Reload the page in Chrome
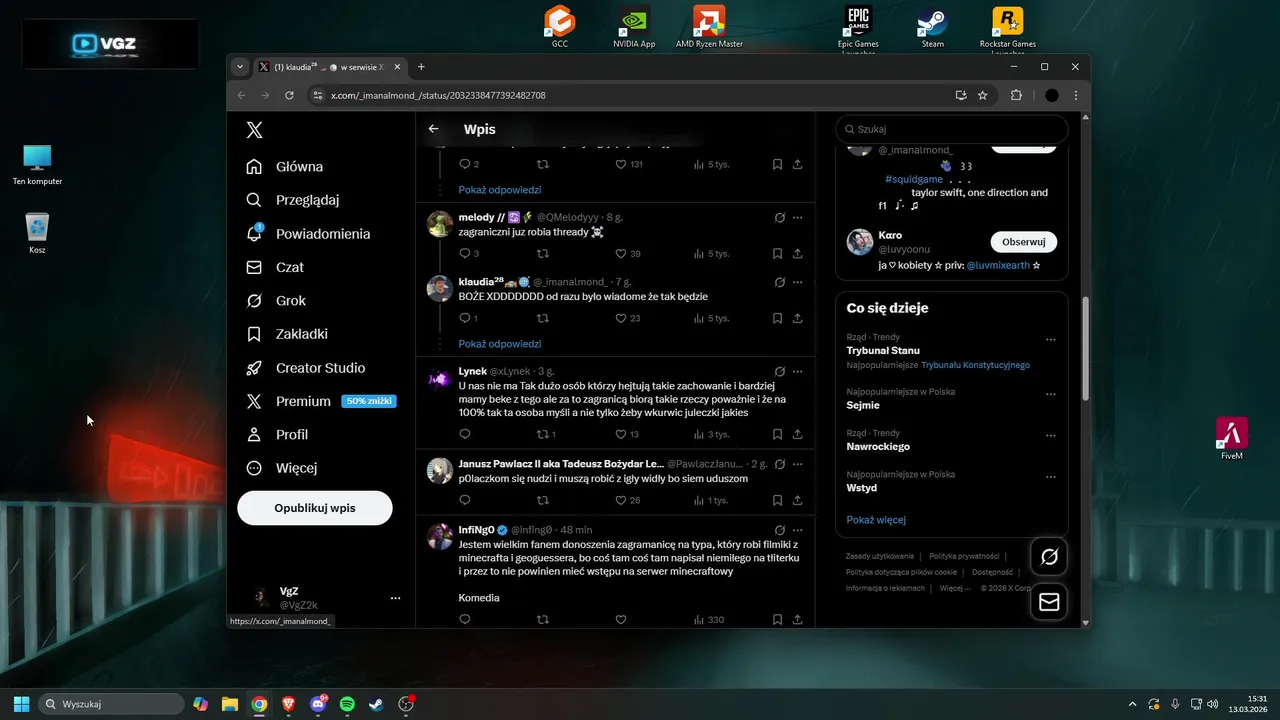The image size is (1280, 720). [290, 95]
